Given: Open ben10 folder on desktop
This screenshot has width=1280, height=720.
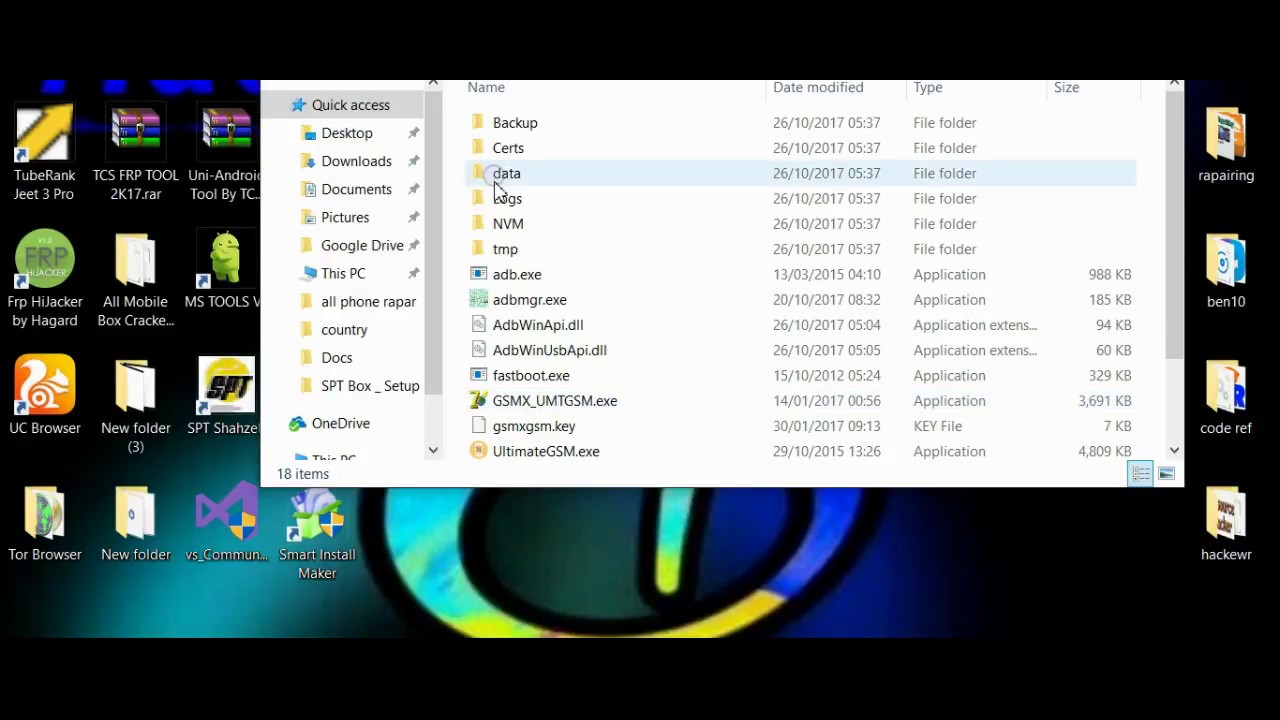Looking at the screenshot, I should 1226,271.
